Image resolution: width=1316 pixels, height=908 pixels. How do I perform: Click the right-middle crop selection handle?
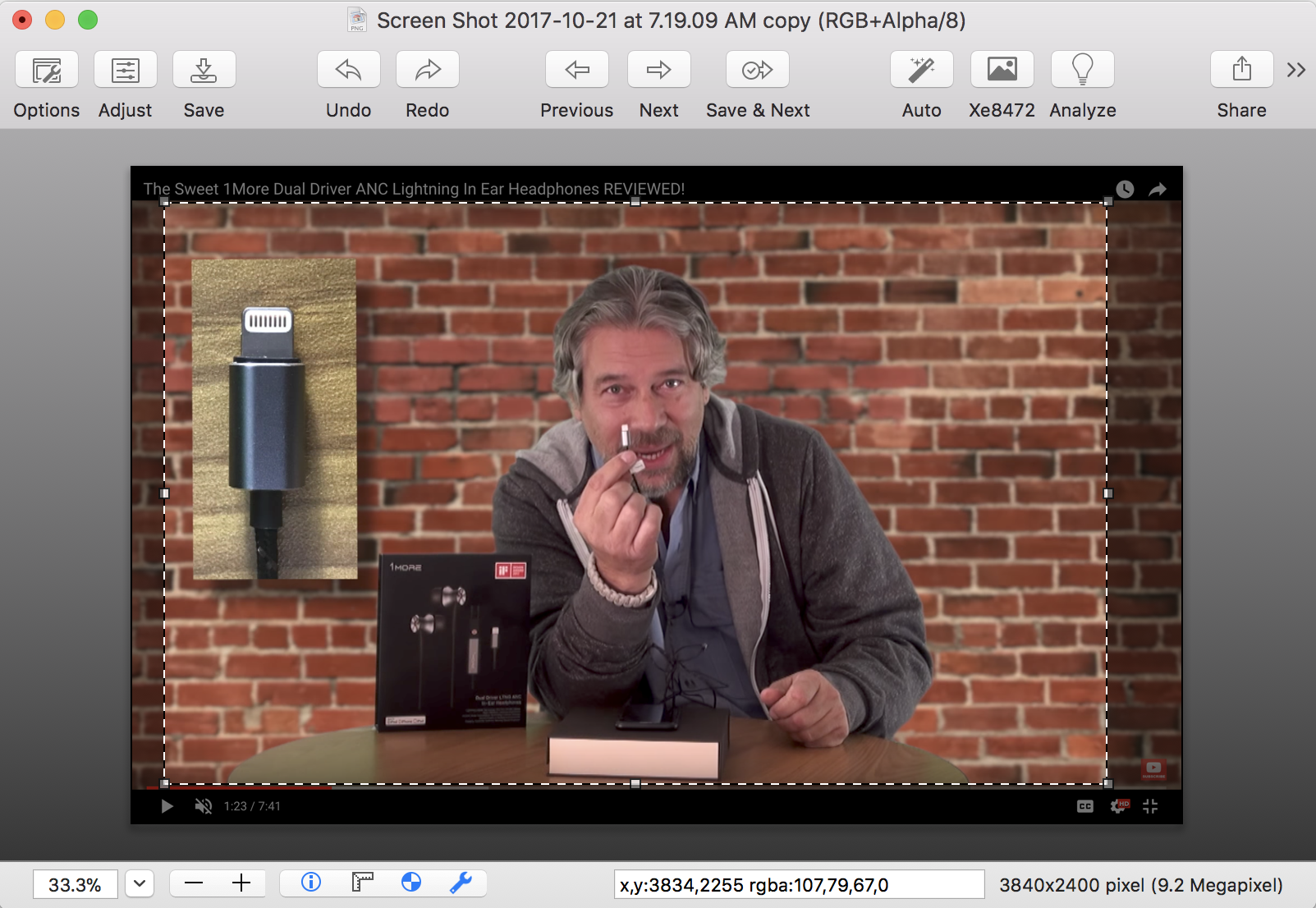(1107, 493)
